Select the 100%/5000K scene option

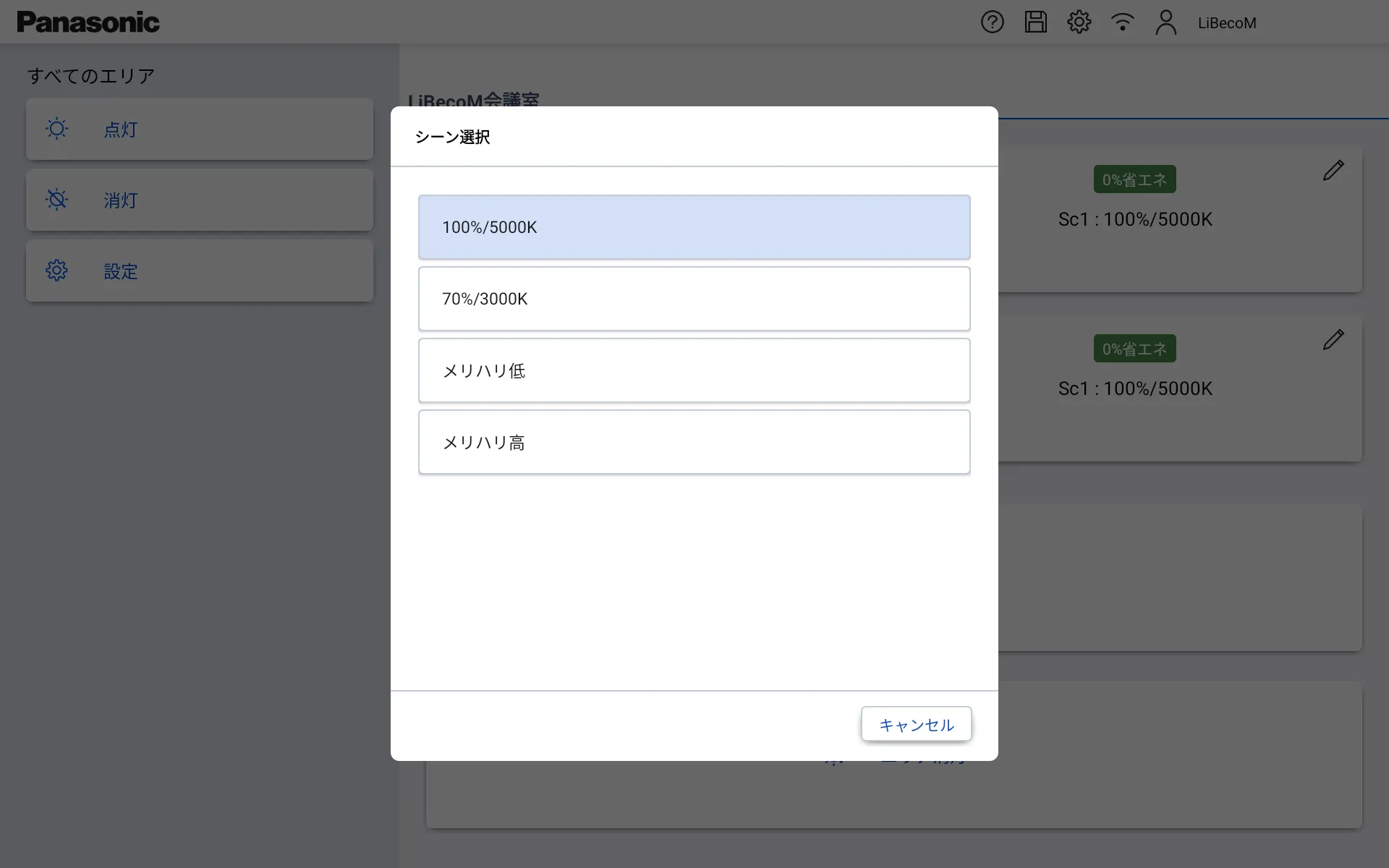[694, 227]
